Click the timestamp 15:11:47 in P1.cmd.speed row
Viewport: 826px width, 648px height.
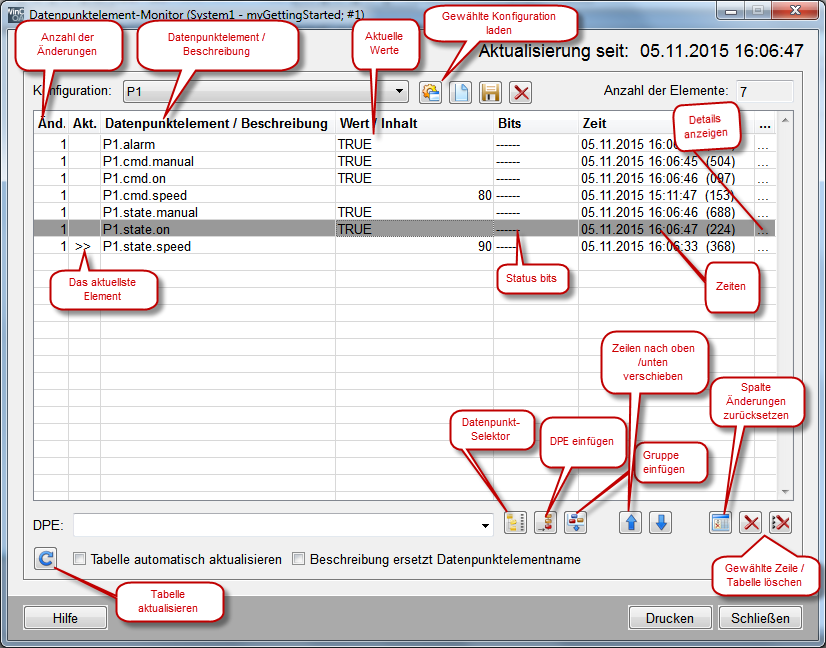click(658, 195)
